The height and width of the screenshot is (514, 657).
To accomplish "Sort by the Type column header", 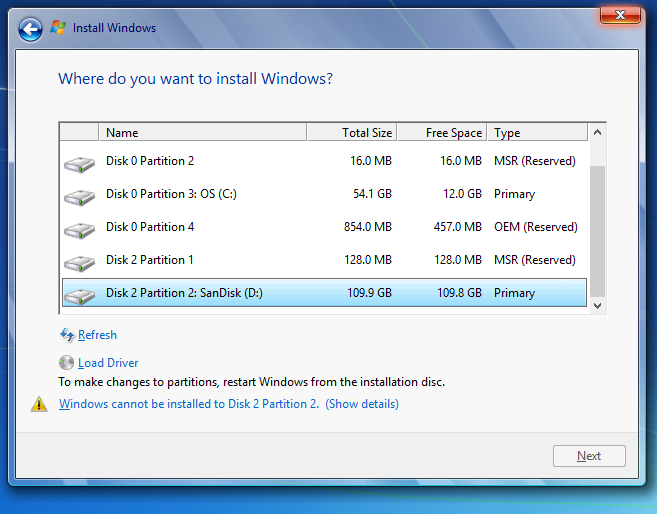I will [538, 132].
